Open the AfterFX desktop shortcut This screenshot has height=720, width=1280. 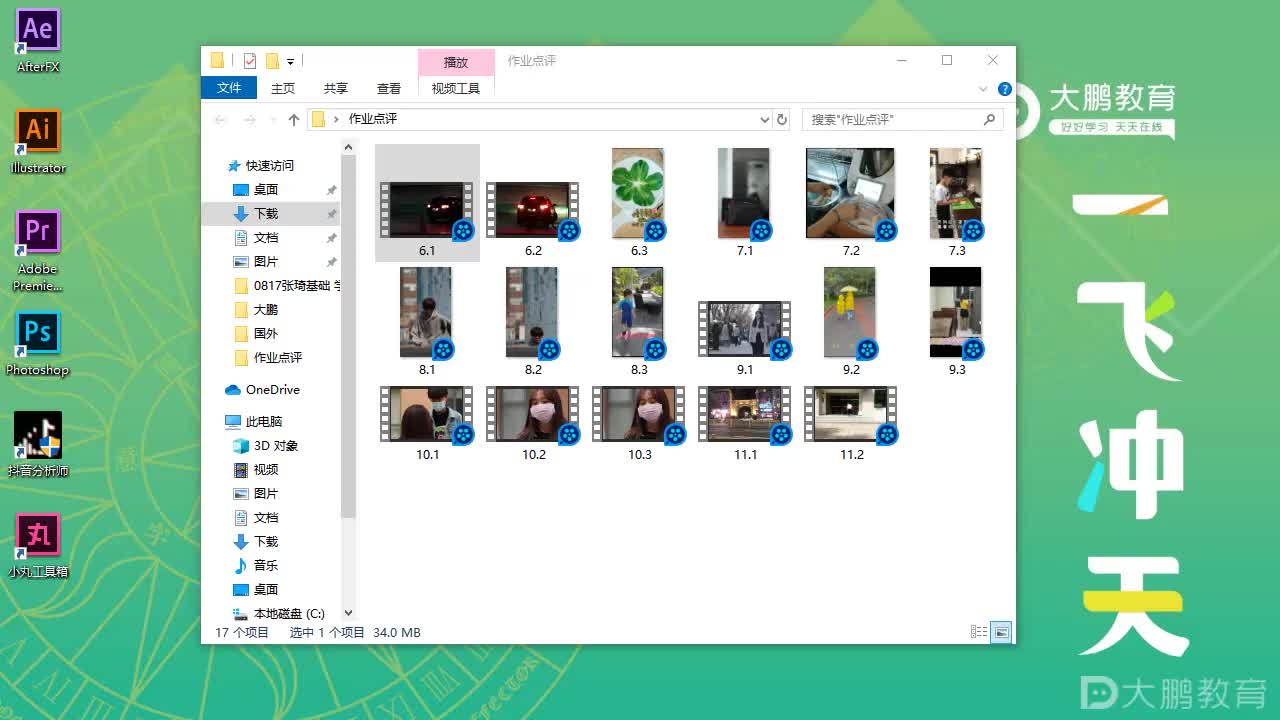(38, 40)
